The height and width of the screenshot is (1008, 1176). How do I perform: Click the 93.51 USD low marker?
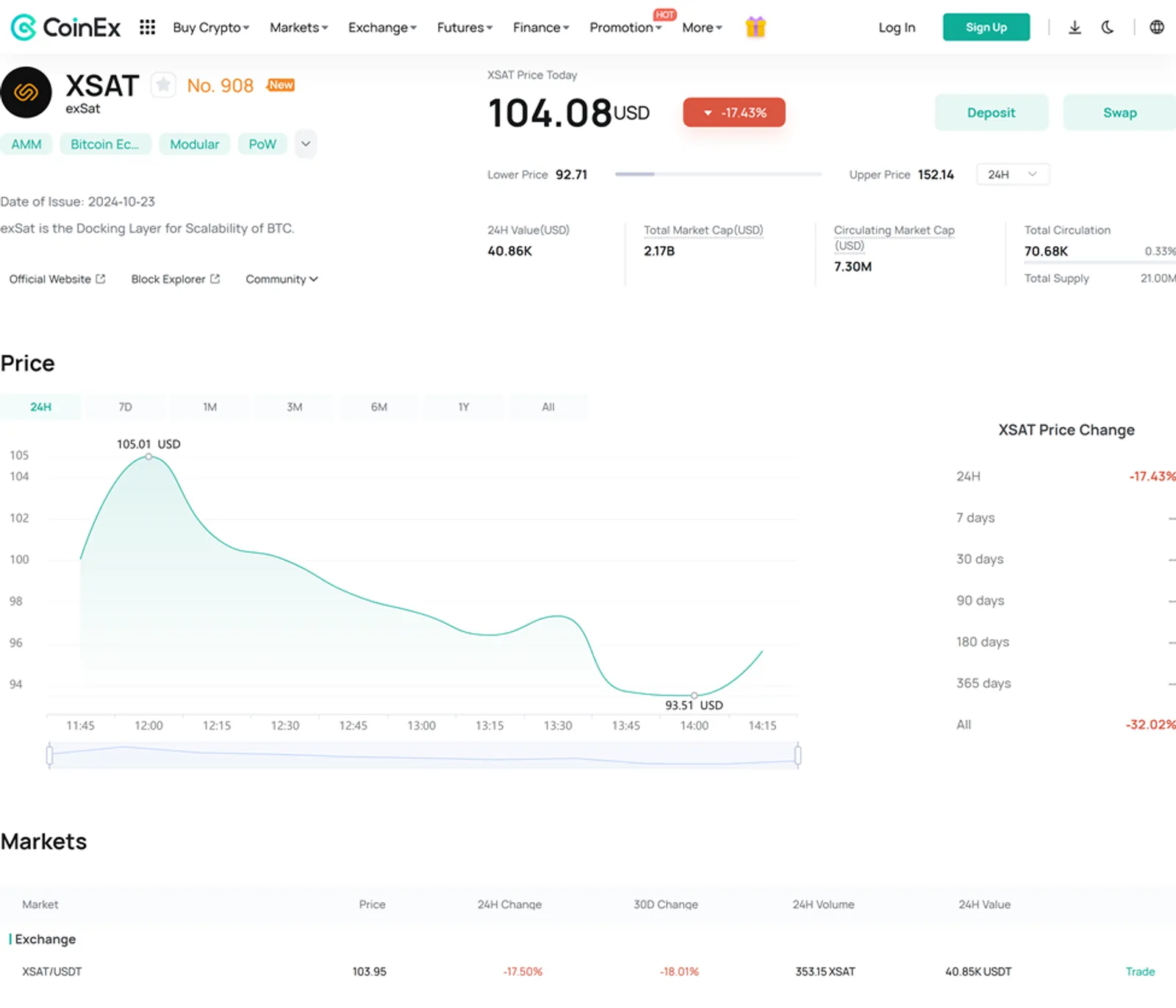(x=694, y=695)
